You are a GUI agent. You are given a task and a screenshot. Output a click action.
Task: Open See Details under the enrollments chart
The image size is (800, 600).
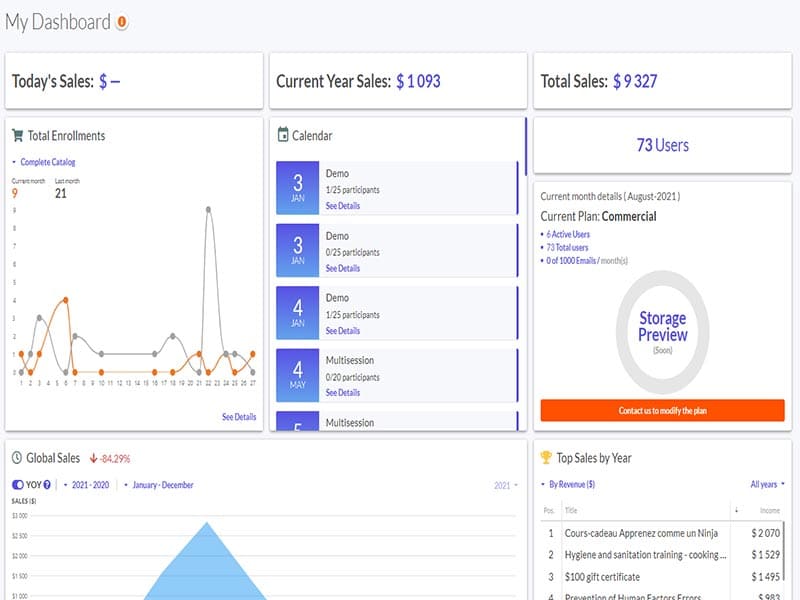[x=239, y=417]
